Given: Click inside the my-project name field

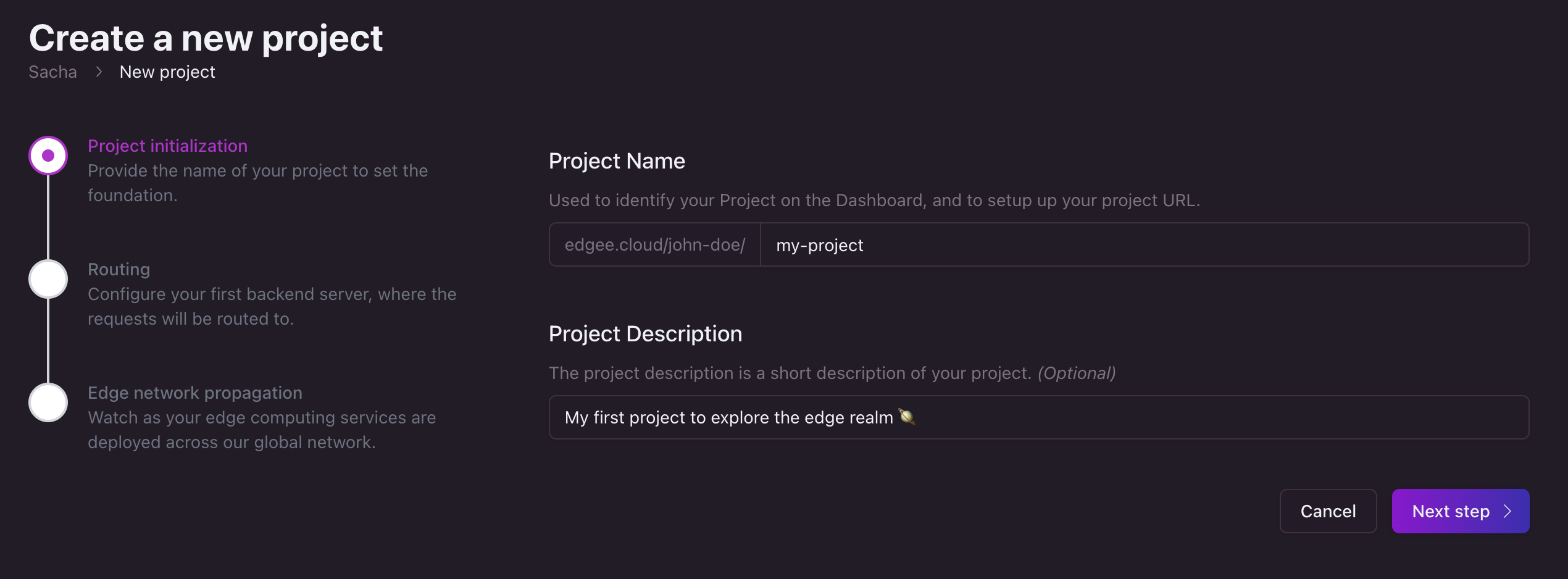Looking at the screenshot, I should (x=988, y=244).
